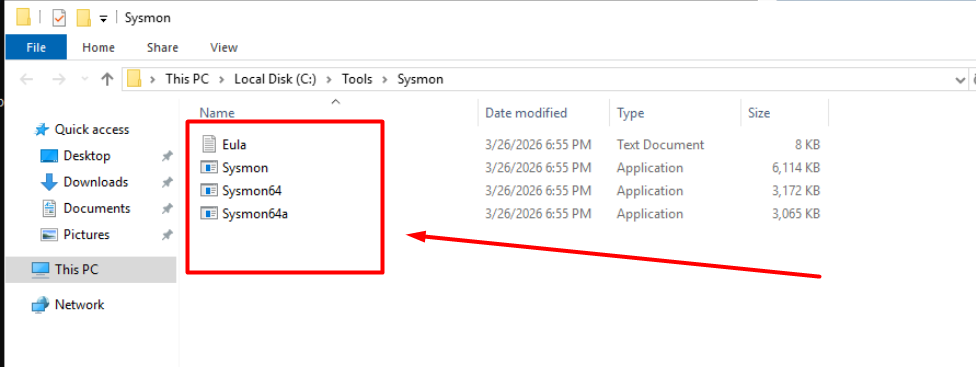Image resolution: width=976 pixels, height=367 pixels.
Task: Click the pin icon beside Downloads
Action: click(167, 182)
